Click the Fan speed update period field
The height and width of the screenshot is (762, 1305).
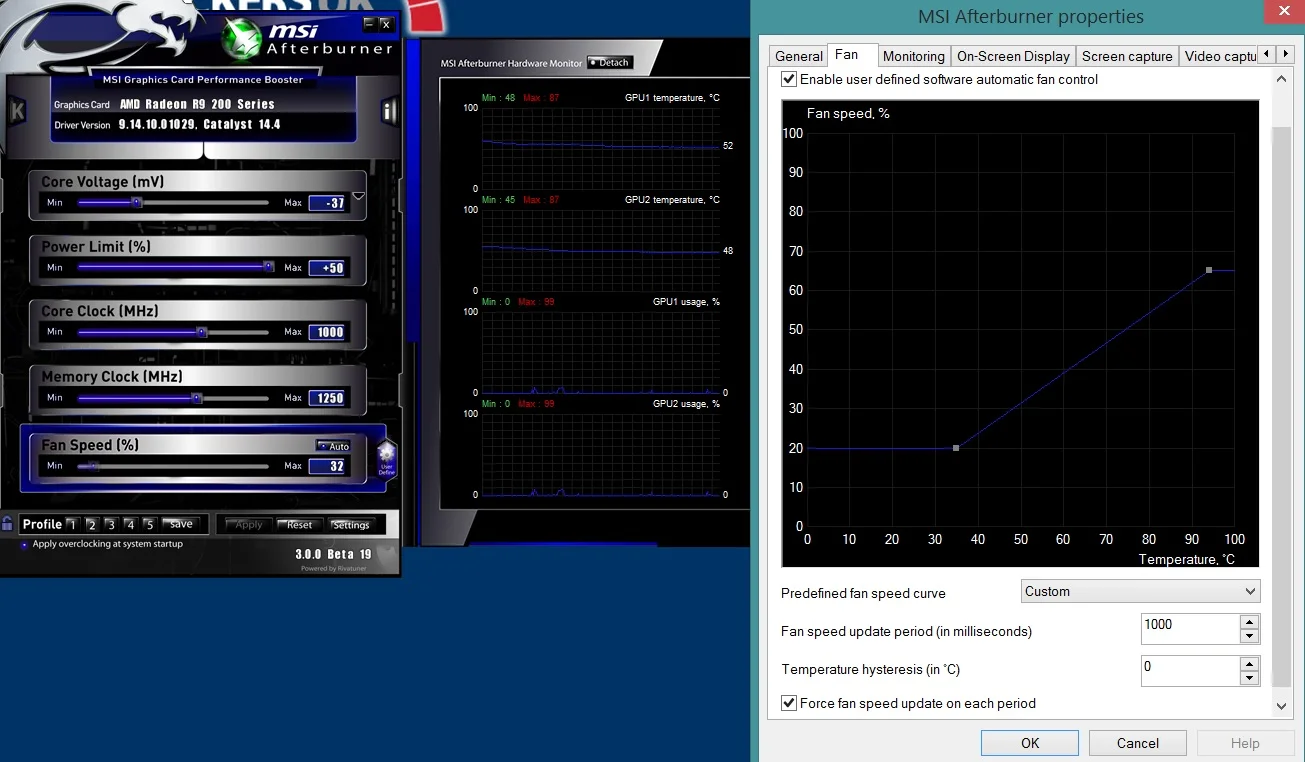pos(1190,629)
